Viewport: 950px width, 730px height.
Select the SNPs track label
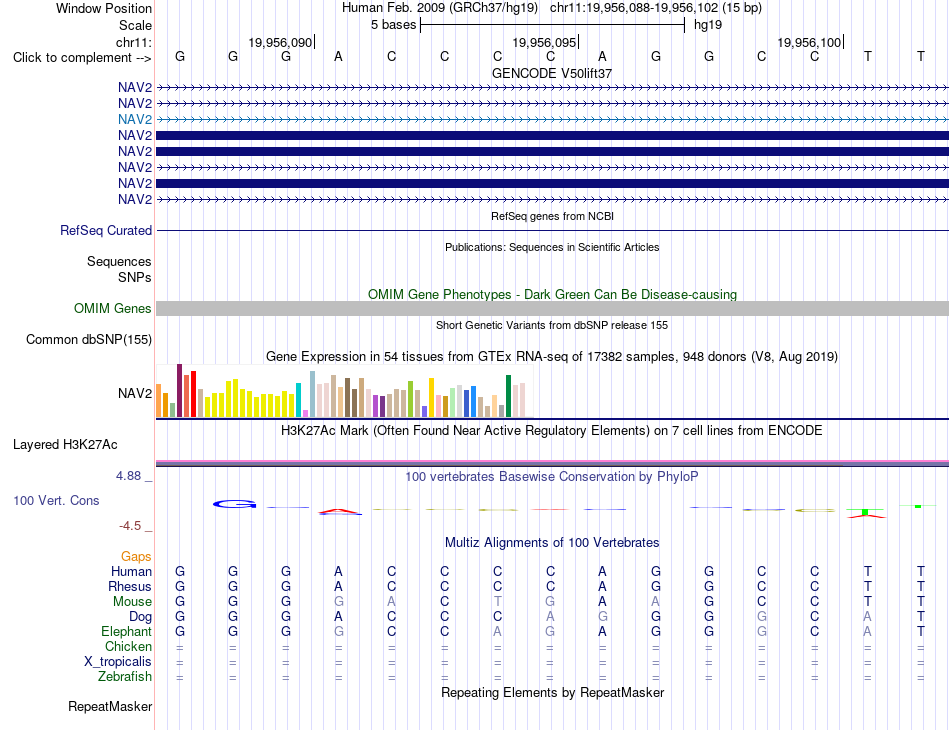135,277
